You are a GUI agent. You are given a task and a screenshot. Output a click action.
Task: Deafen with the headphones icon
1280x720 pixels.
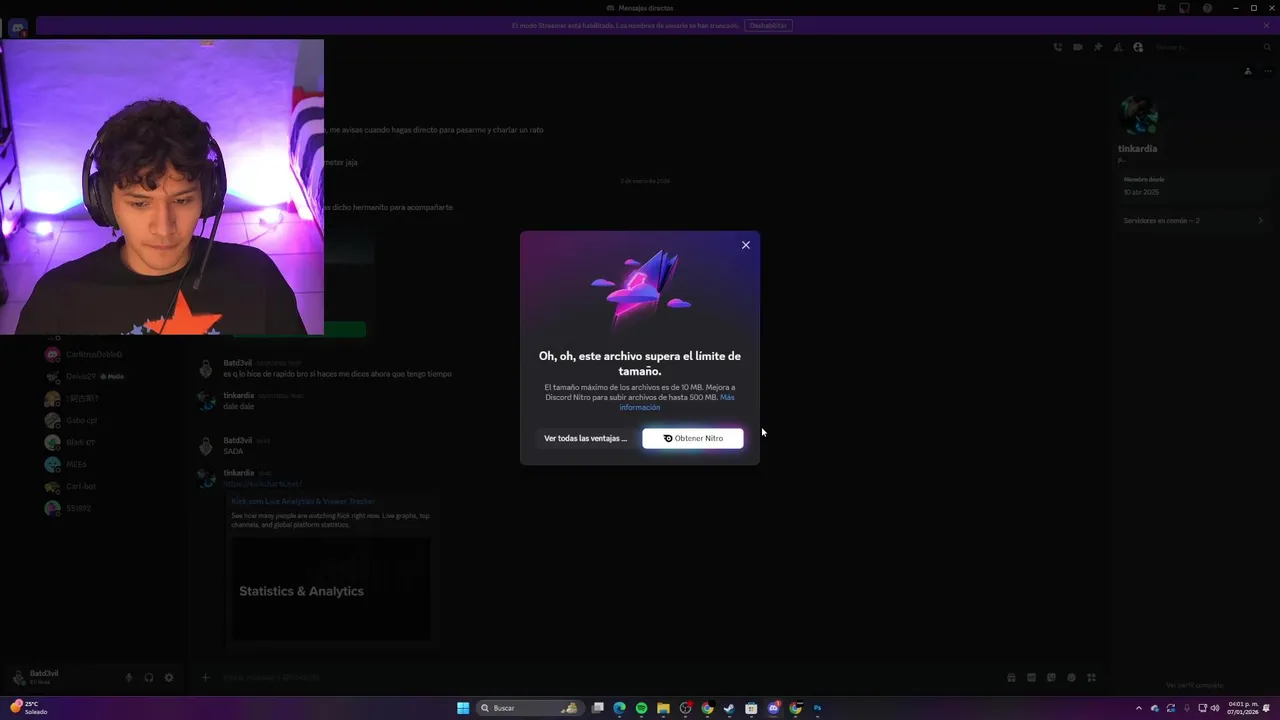click(x=148, y=677)
